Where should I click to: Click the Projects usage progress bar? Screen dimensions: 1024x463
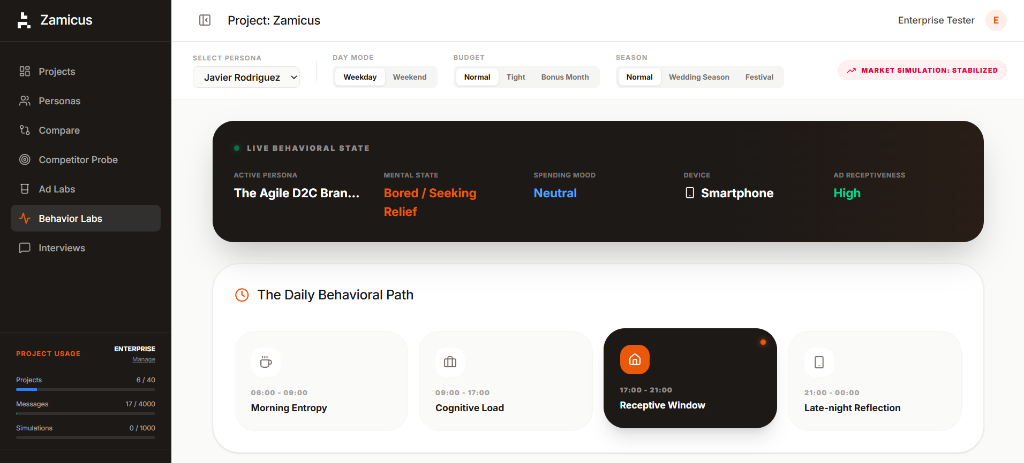coord(86,389)
